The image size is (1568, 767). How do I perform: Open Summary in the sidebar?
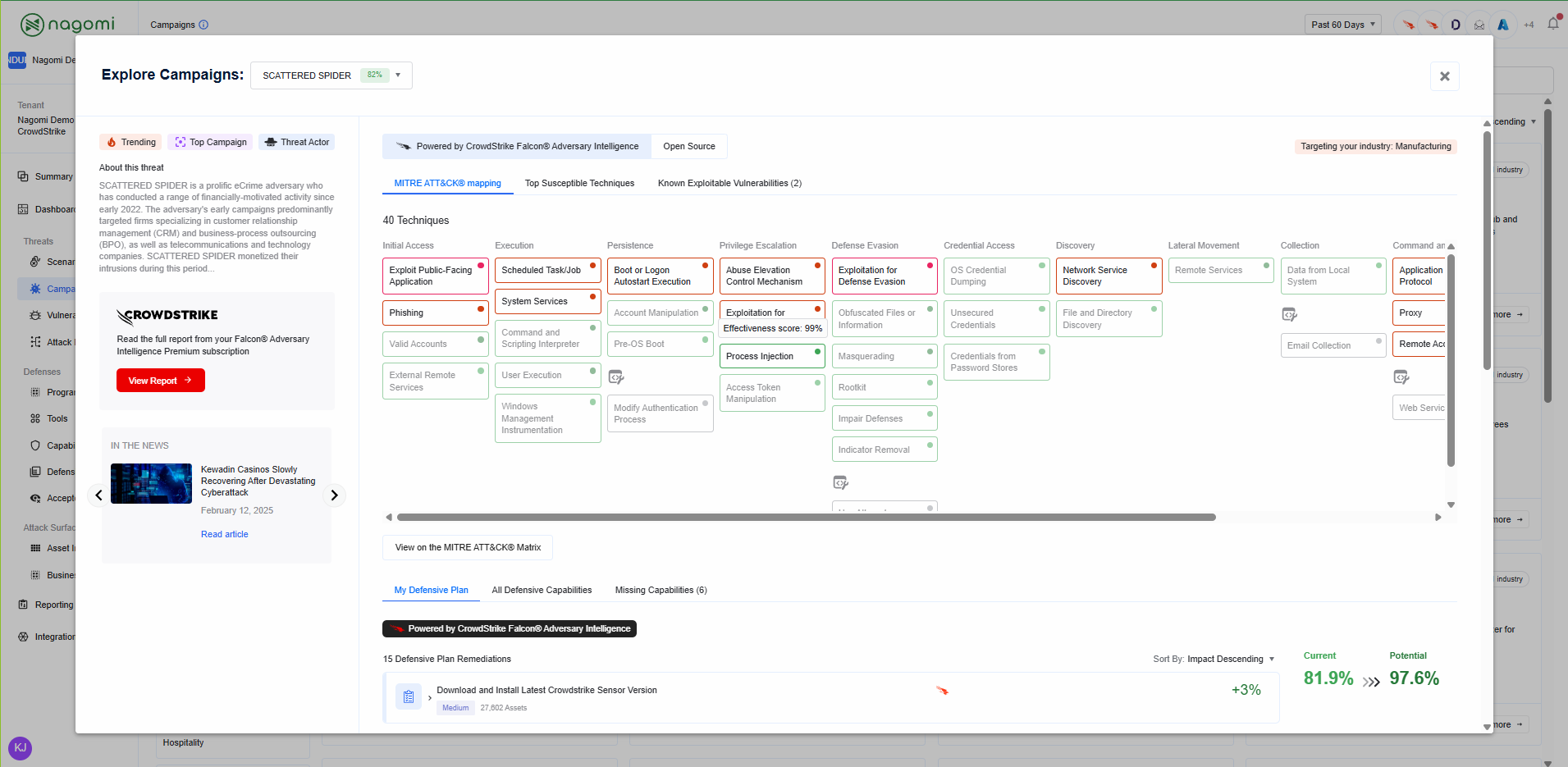pos(46,176)
